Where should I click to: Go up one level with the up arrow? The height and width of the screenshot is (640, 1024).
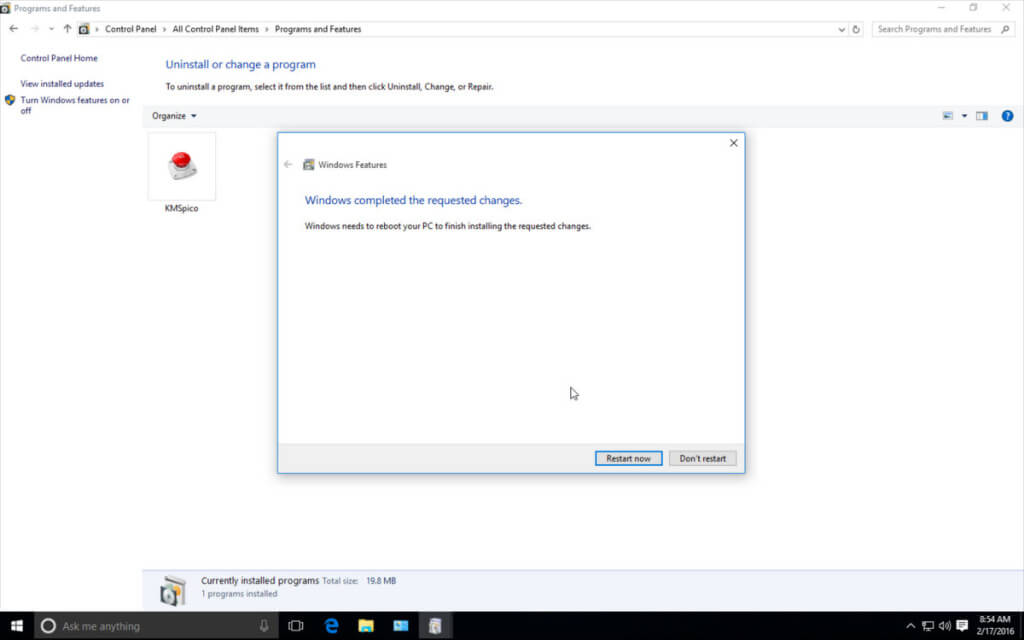coord(67,29)
